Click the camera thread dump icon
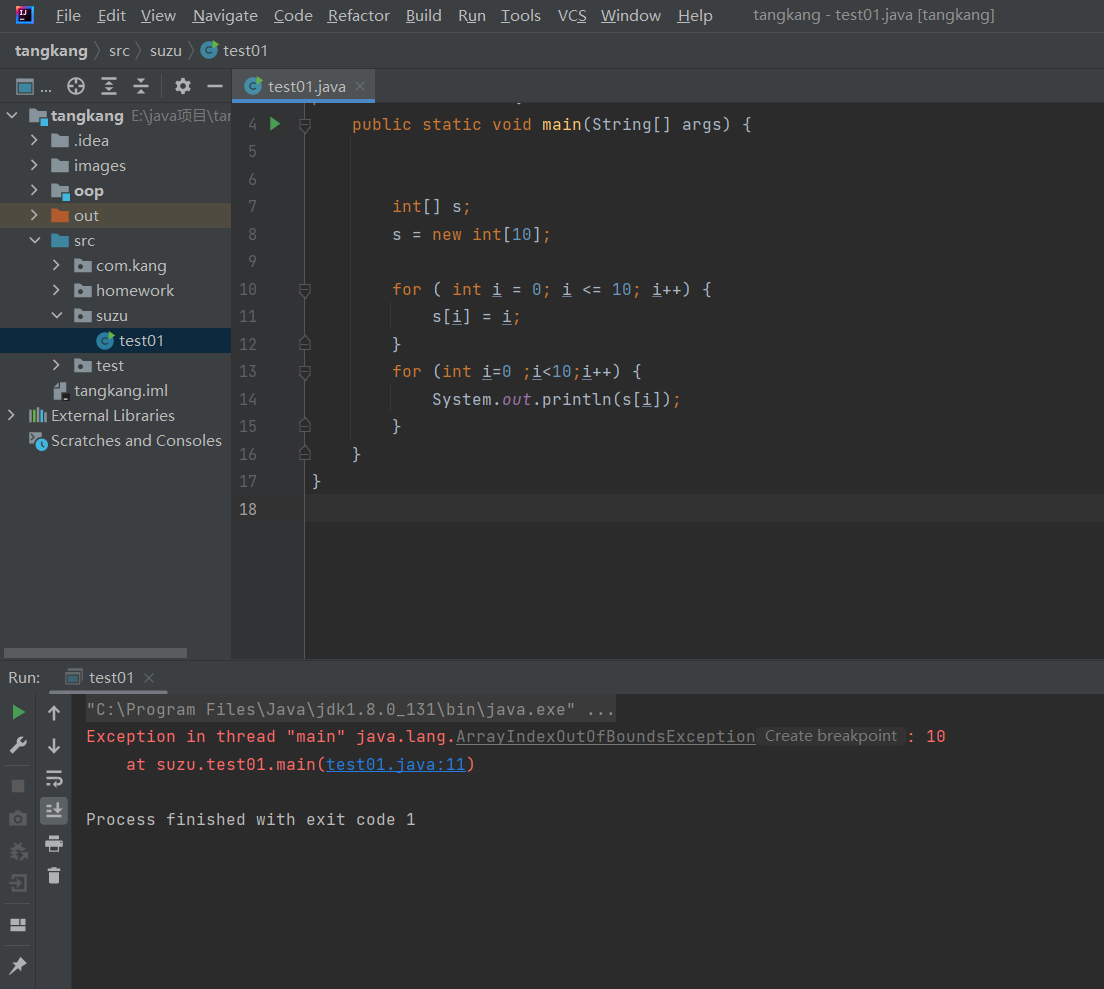The width and height of the screenshot is (1104, 989). pos(18,818)
